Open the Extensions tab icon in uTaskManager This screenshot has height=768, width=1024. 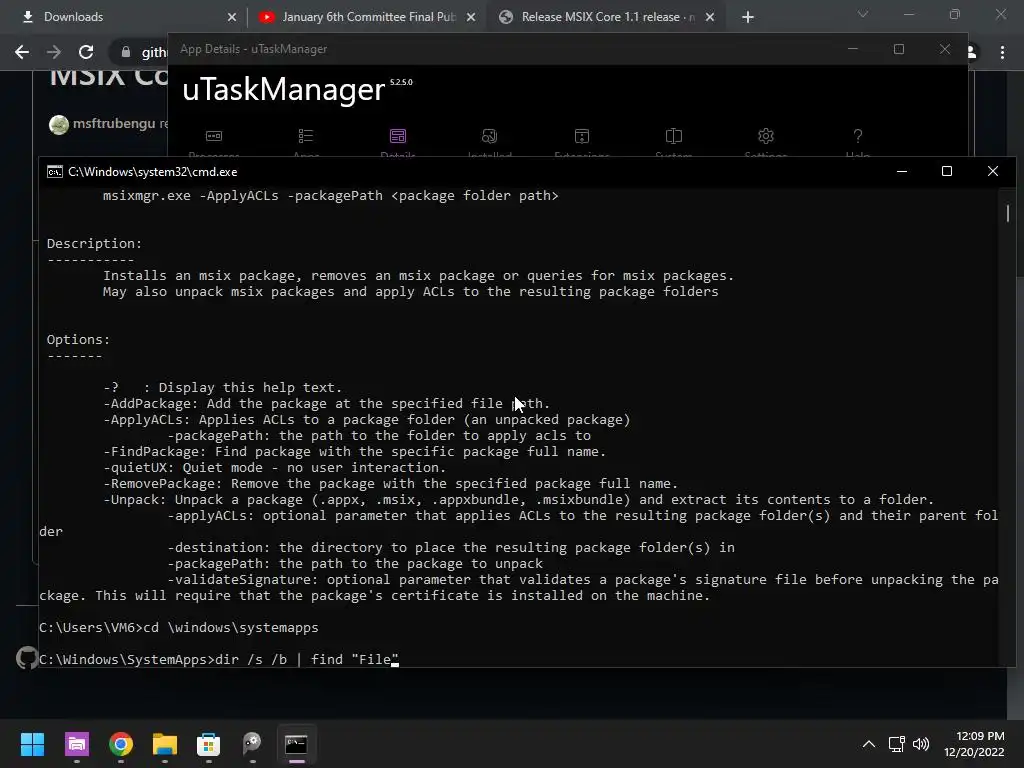coord(582,136)
